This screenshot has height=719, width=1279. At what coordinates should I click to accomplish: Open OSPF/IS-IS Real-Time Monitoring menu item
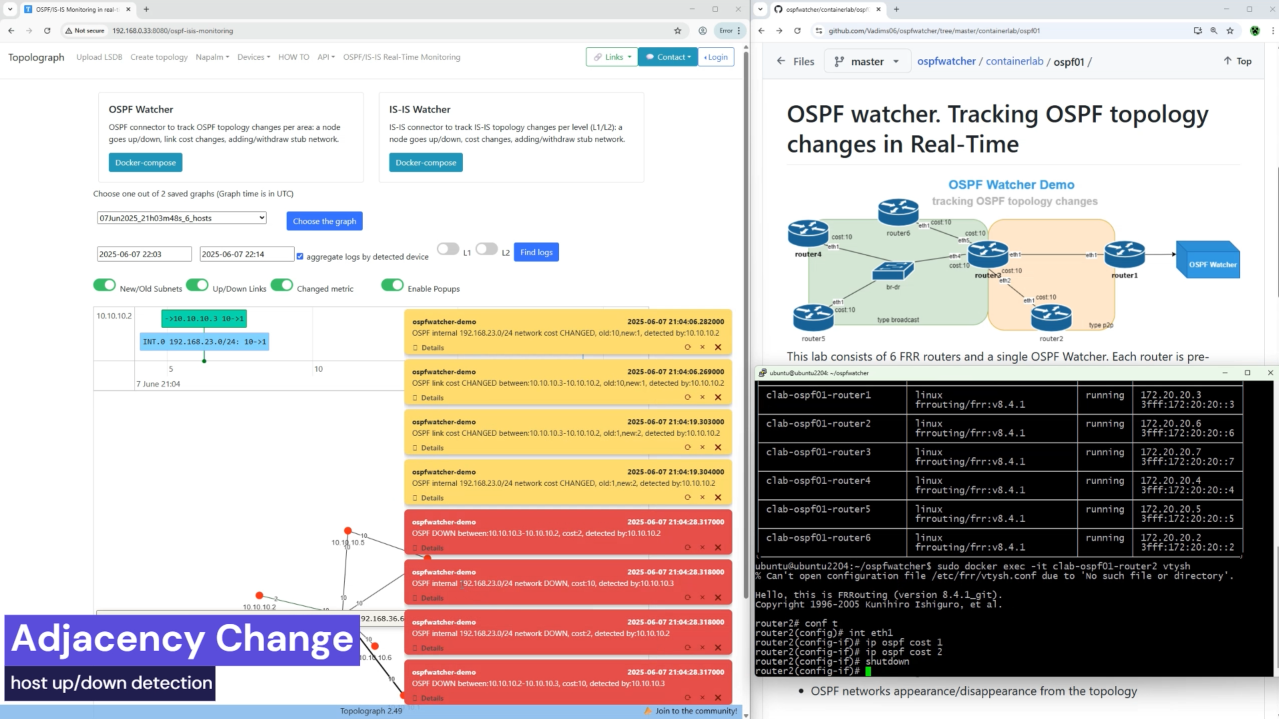pos(402,57)
